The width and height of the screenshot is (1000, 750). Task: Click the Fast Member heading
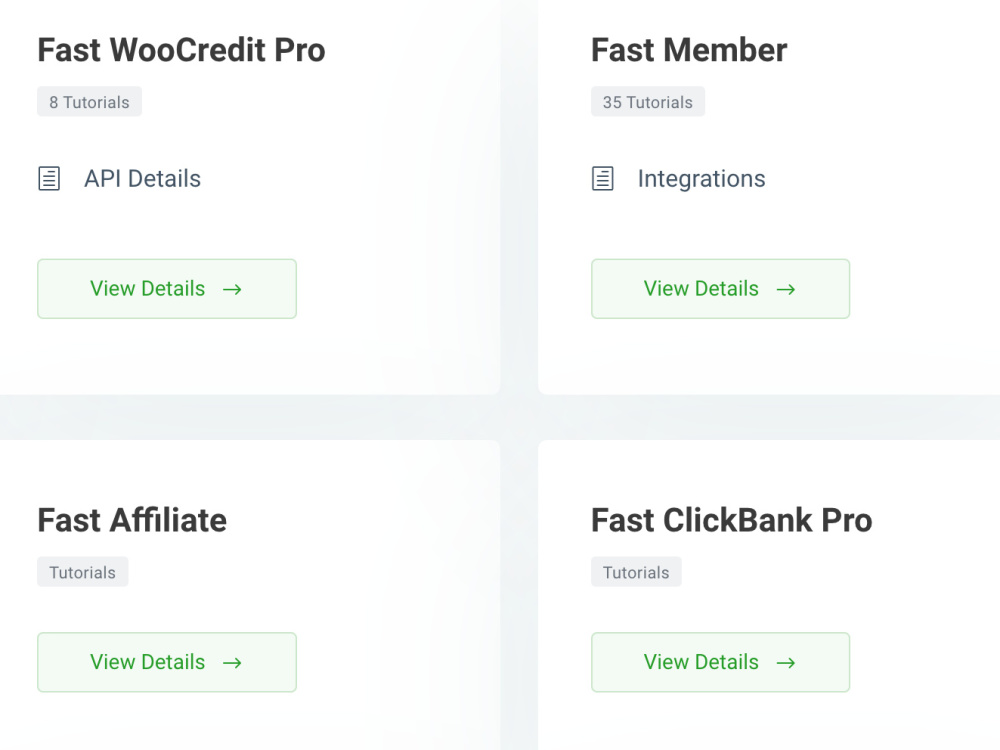coord(689,50)
